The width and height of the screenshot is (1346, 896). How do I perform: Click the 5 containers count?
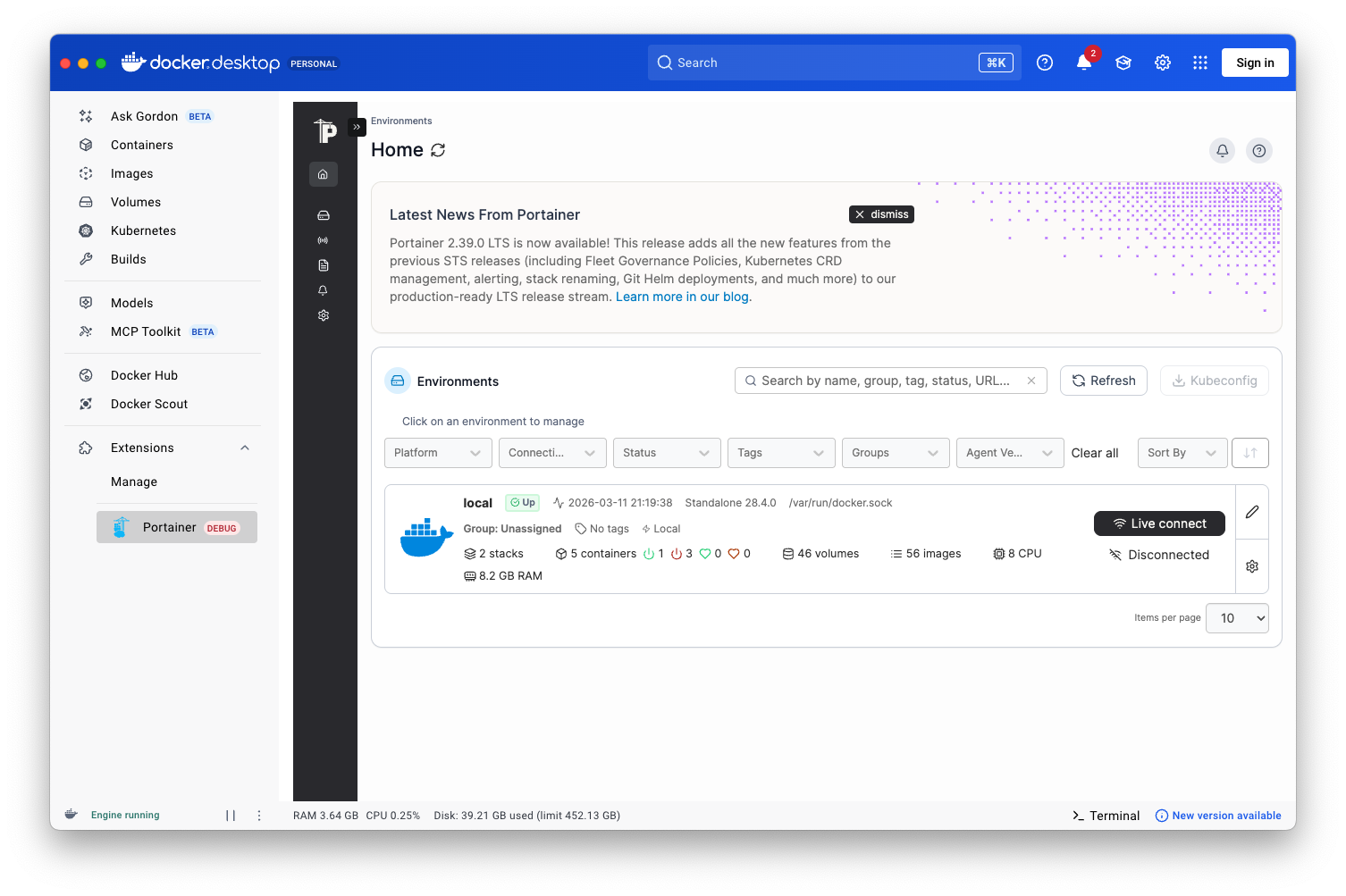pyautogui.click(x=596, y=554)
